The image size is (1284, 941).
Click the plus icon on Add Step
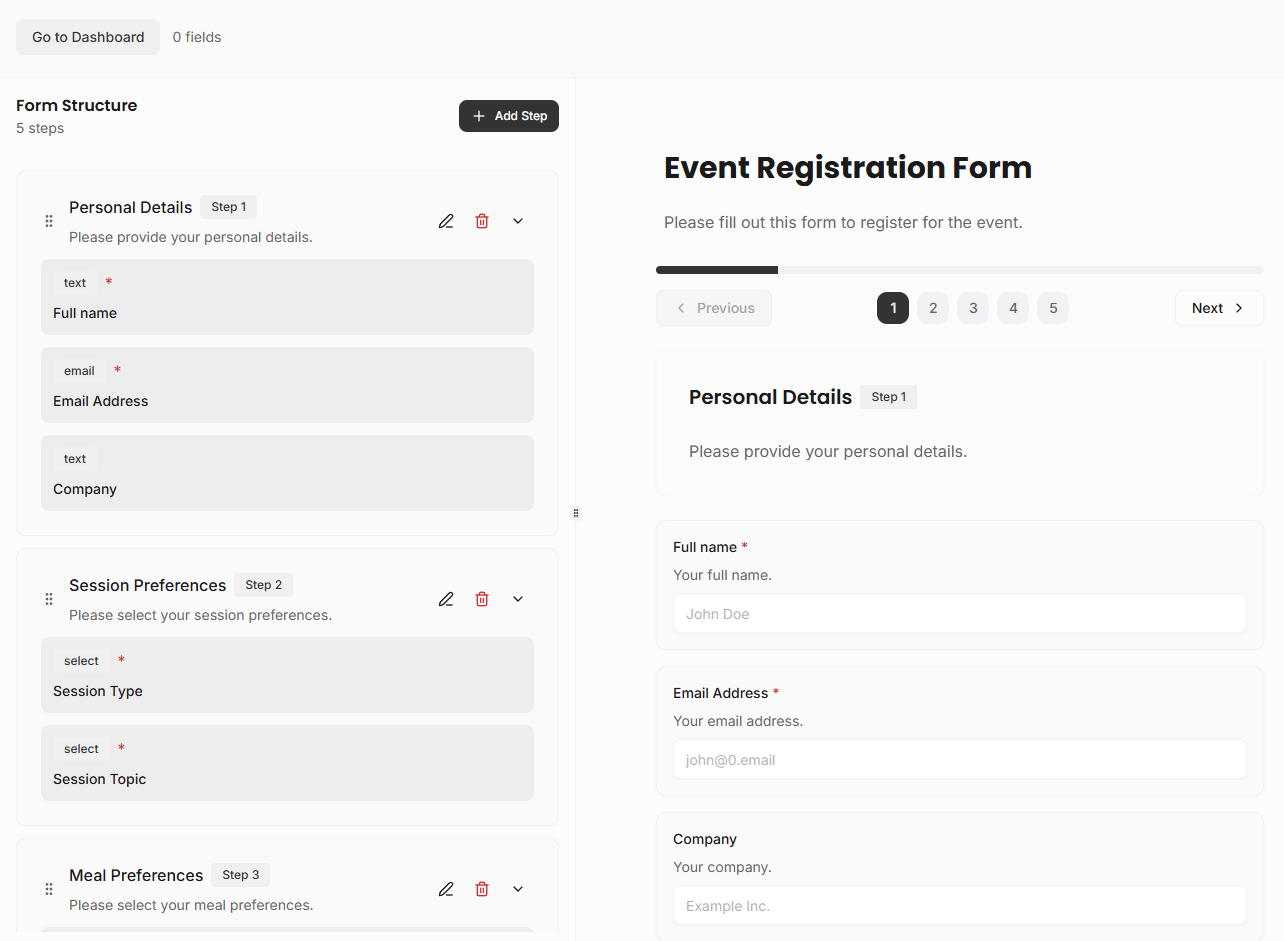(479, 115)
